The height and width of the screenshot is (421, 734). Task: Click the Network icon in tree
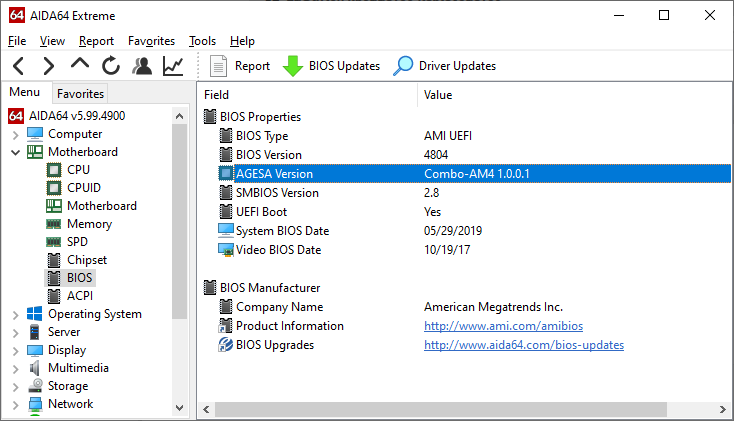coord(35,404)
